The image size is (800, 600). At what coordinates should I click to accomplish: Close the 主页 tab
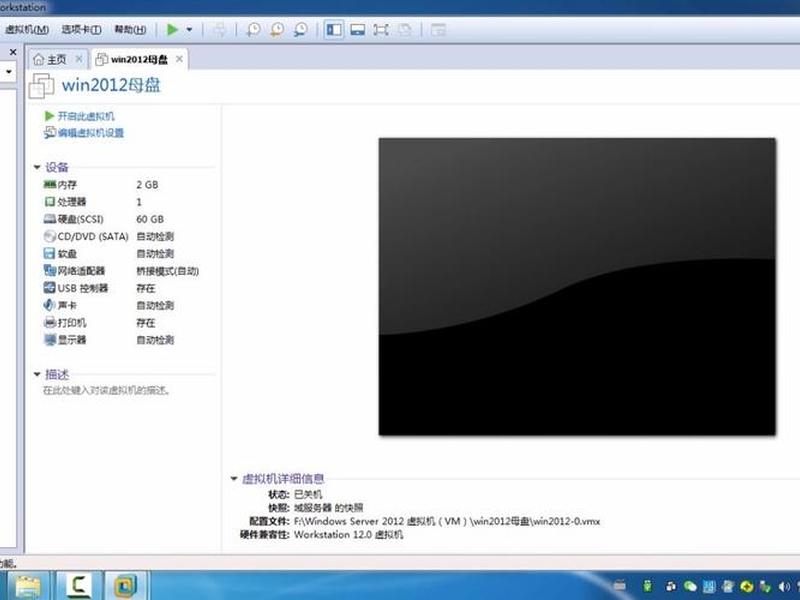[x=79, y=59]
